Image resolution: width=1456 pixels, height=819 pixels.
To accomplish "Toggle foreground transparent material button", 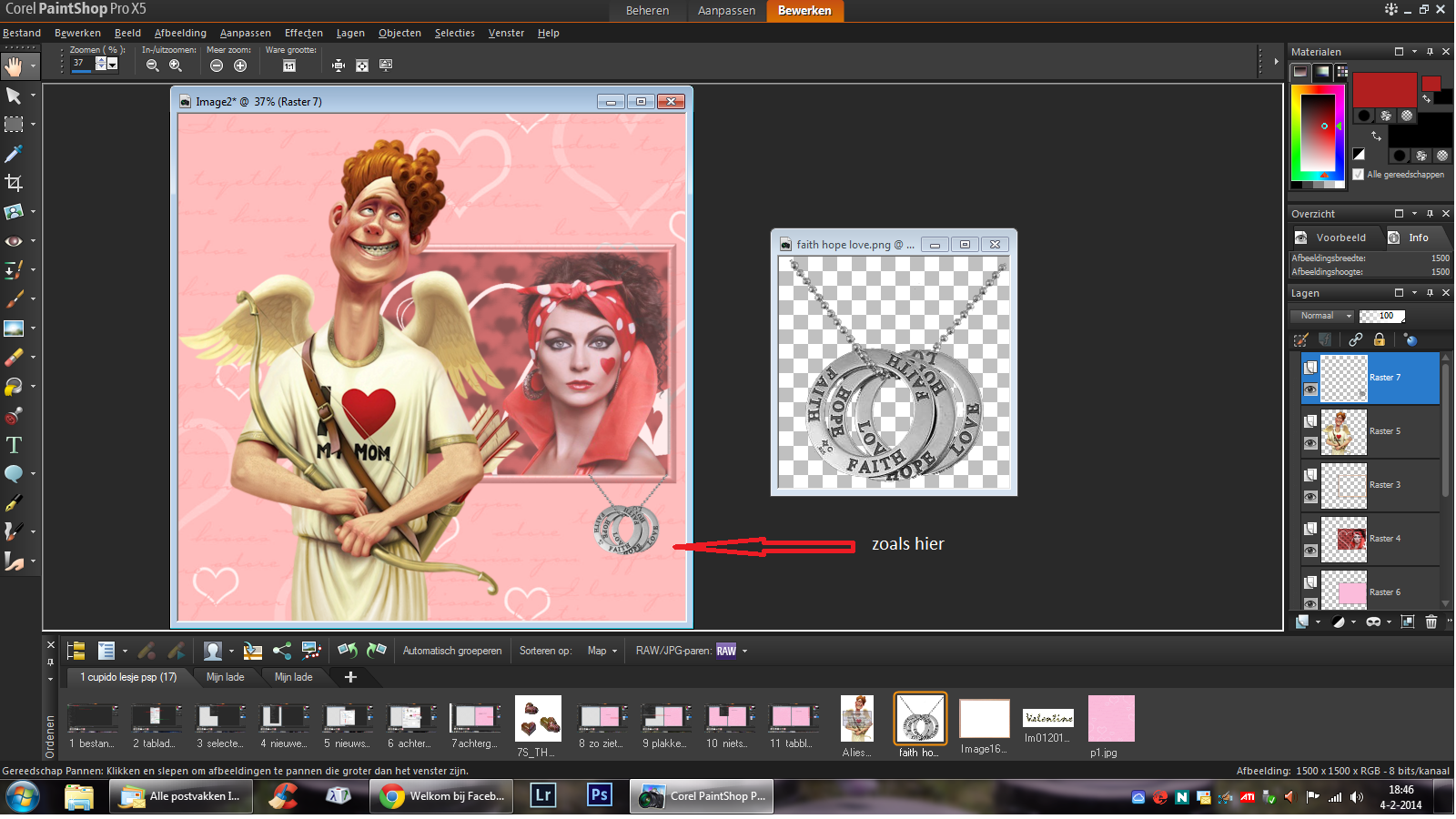I will [1407, 116].
